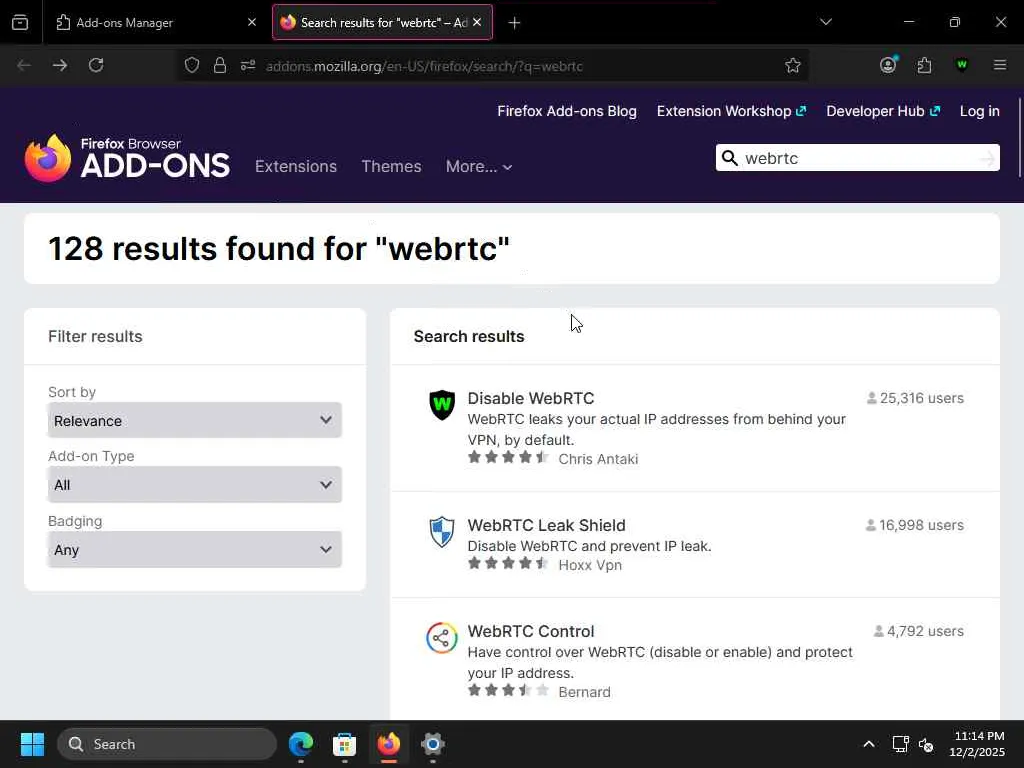Screen dimensions: 1024x768
Task: Click the WebRTC Control share-circle icon
Action: click(442, 638)
